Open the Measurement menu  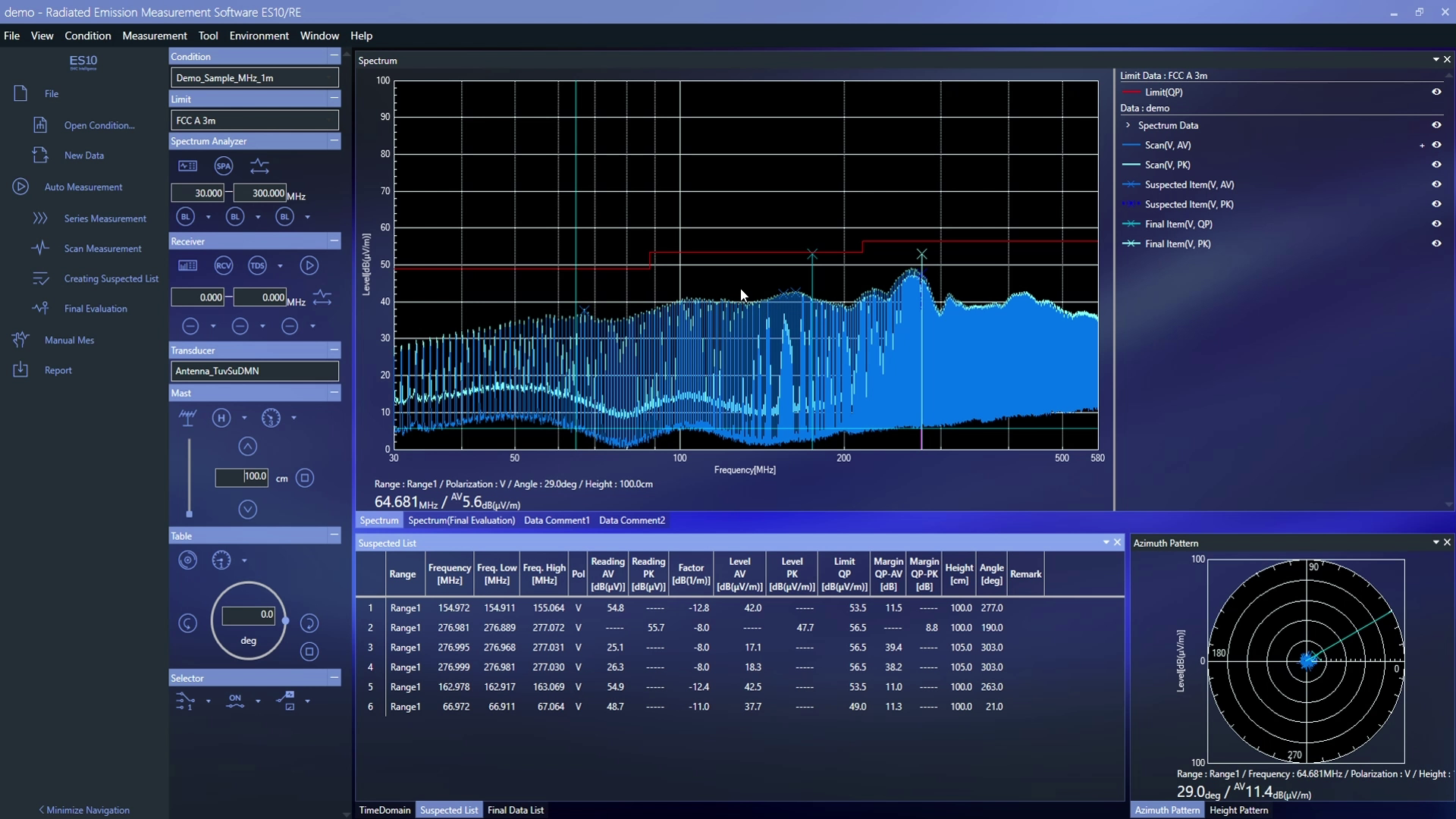[154, 36]
